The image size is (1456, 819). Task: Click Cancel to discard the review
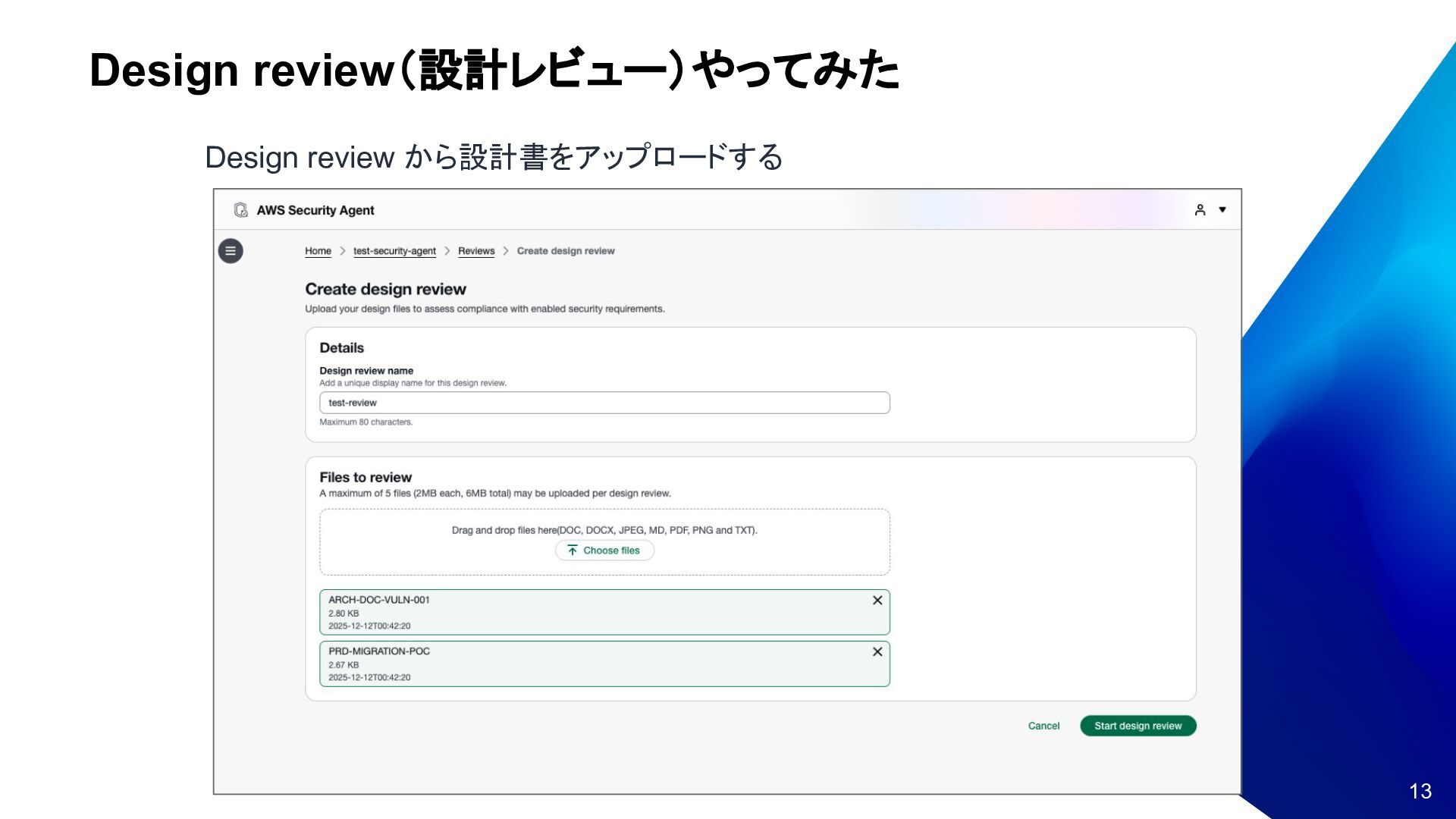tap(1043, 726)
